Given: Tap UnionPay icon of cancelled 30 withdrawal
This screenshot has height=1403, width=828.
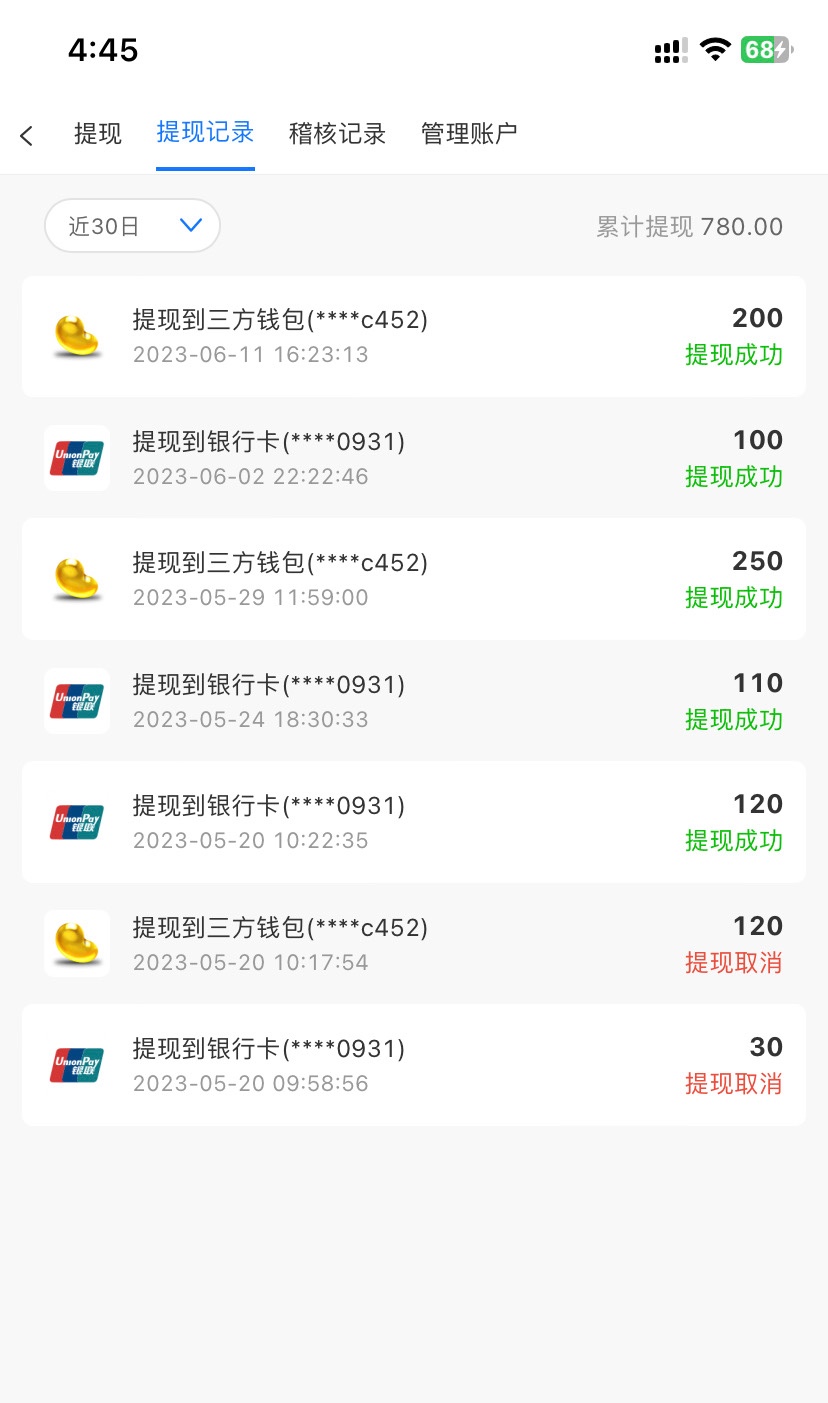Looking at the screenshot, I should [x=77, y=1065].
